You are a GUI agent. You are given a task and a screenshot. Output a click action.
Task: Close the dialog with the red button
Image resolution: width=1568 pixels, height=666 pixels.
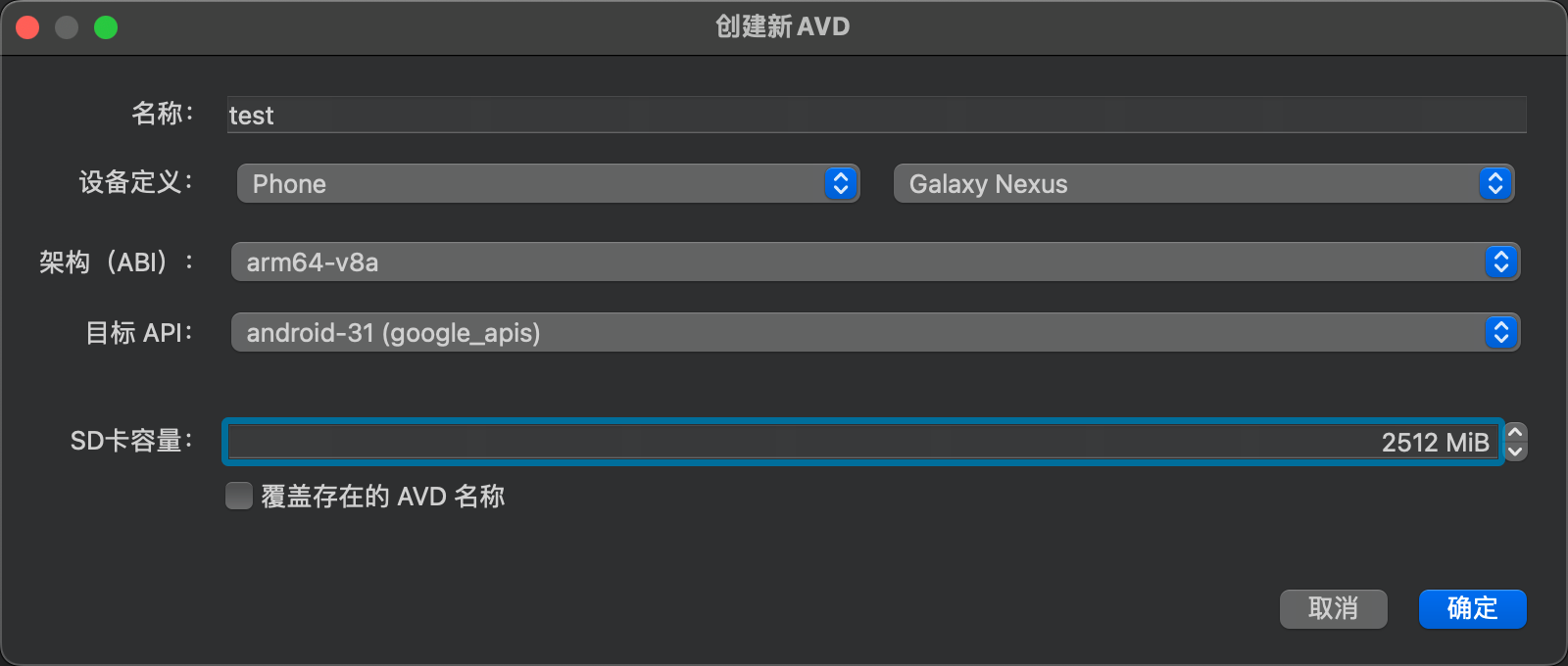27,27
